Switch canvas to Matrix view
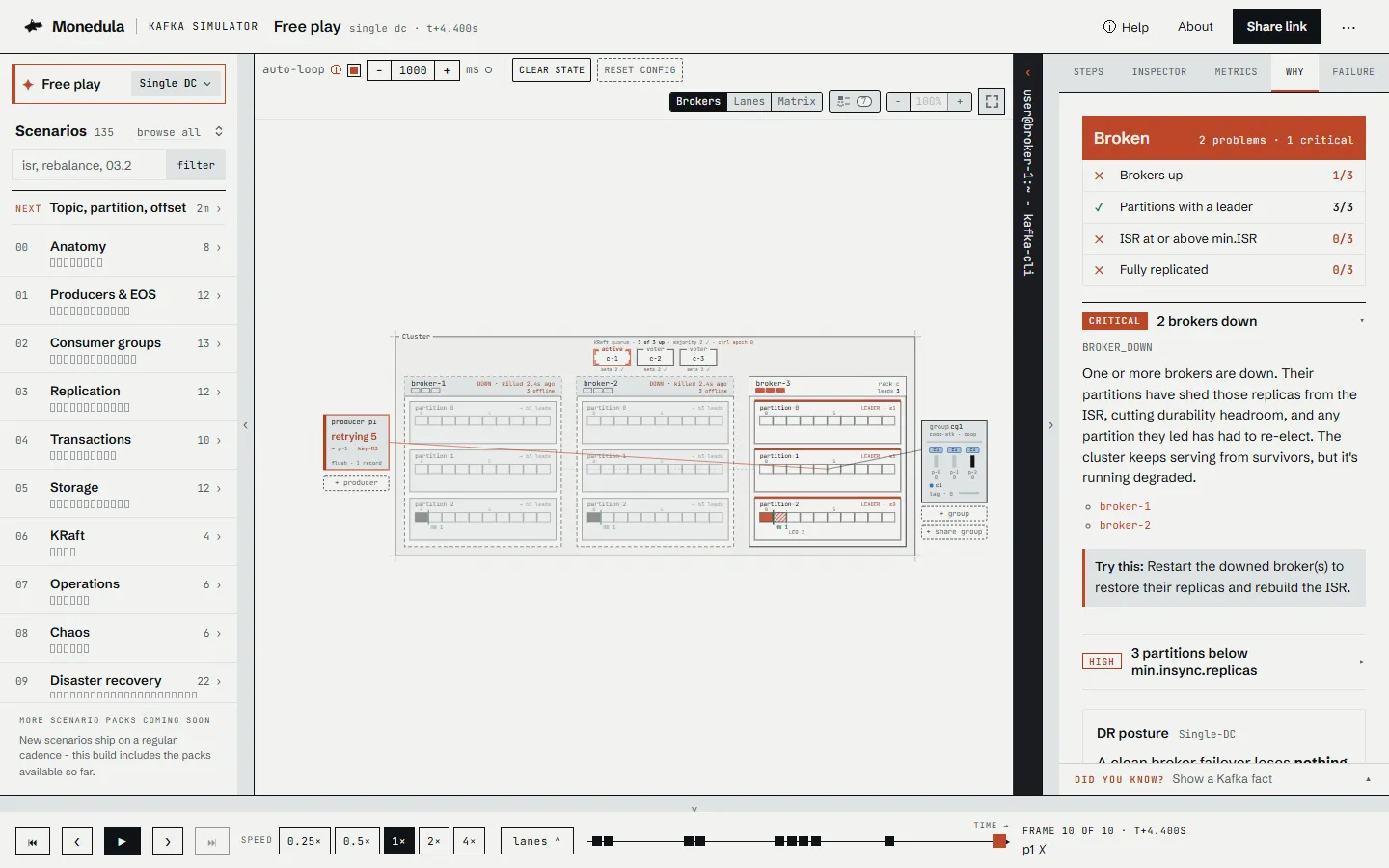 point(797,101)
